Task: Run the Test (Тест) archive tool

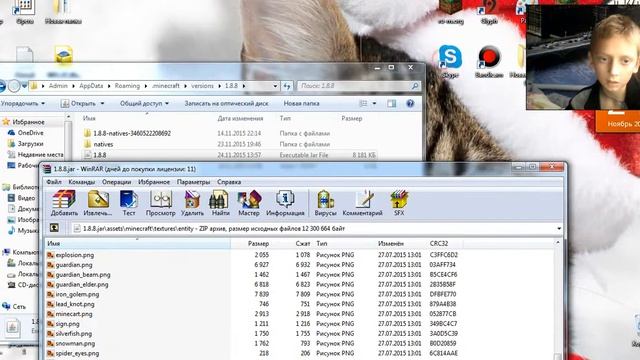Action: 129,203
